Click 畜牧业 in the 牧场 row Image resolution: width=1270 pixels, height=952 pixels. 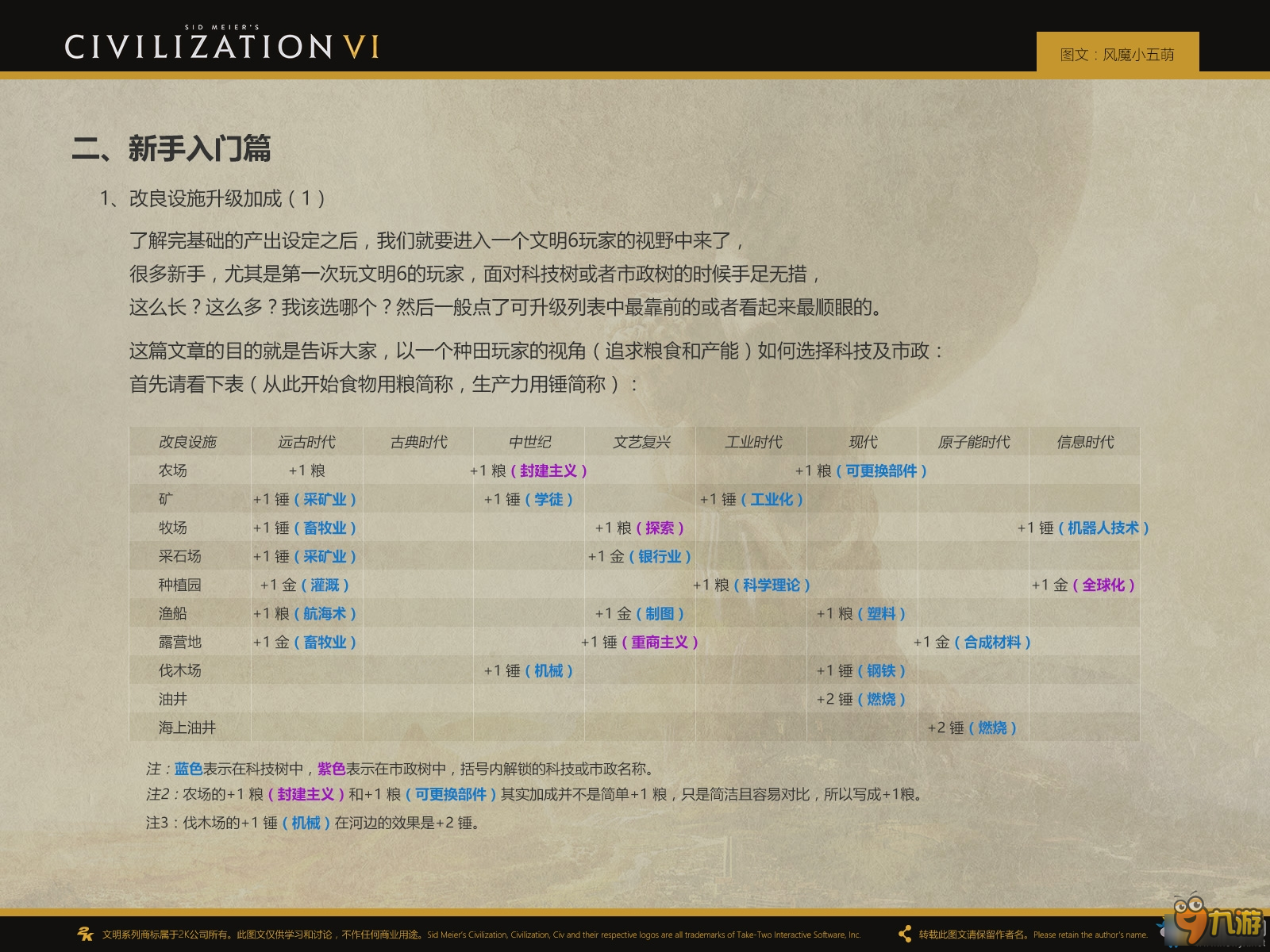(x=325, y=528)
